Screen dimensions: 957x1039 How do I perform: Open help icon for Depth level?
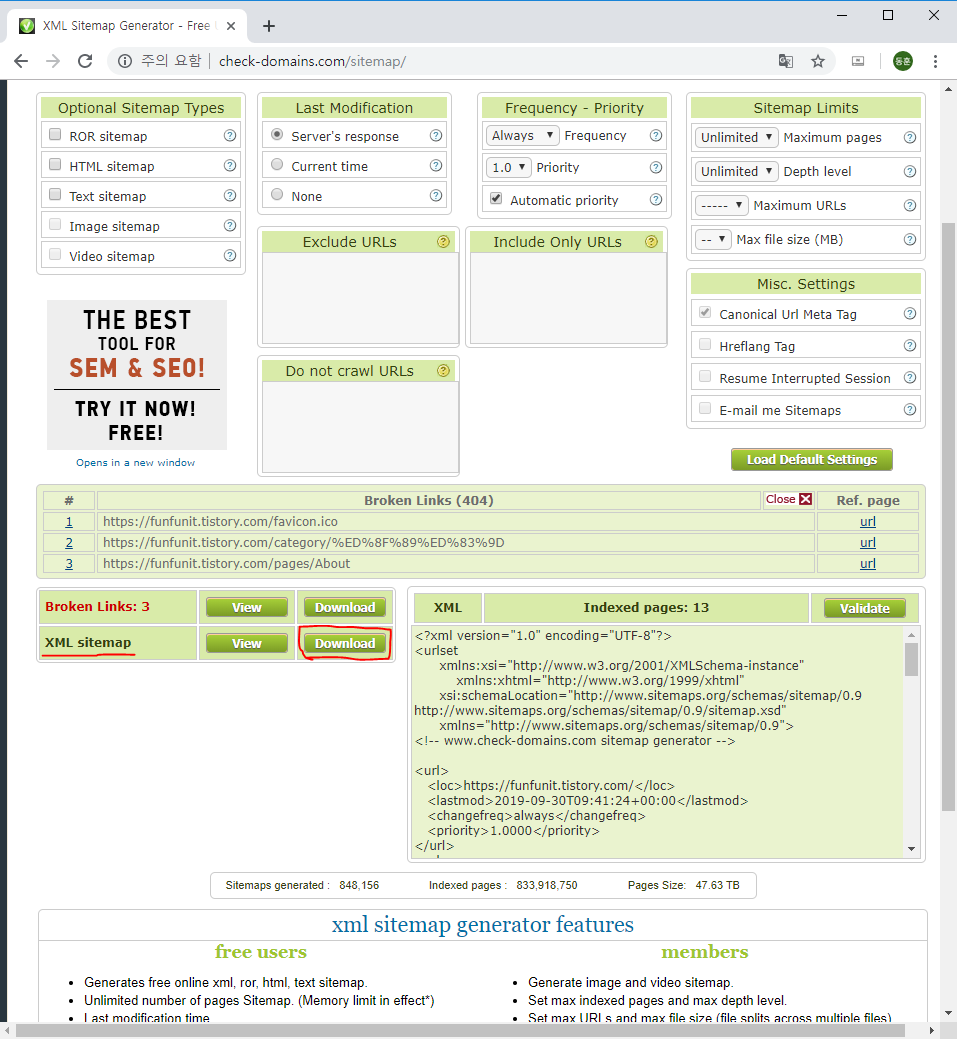point(910,172)
